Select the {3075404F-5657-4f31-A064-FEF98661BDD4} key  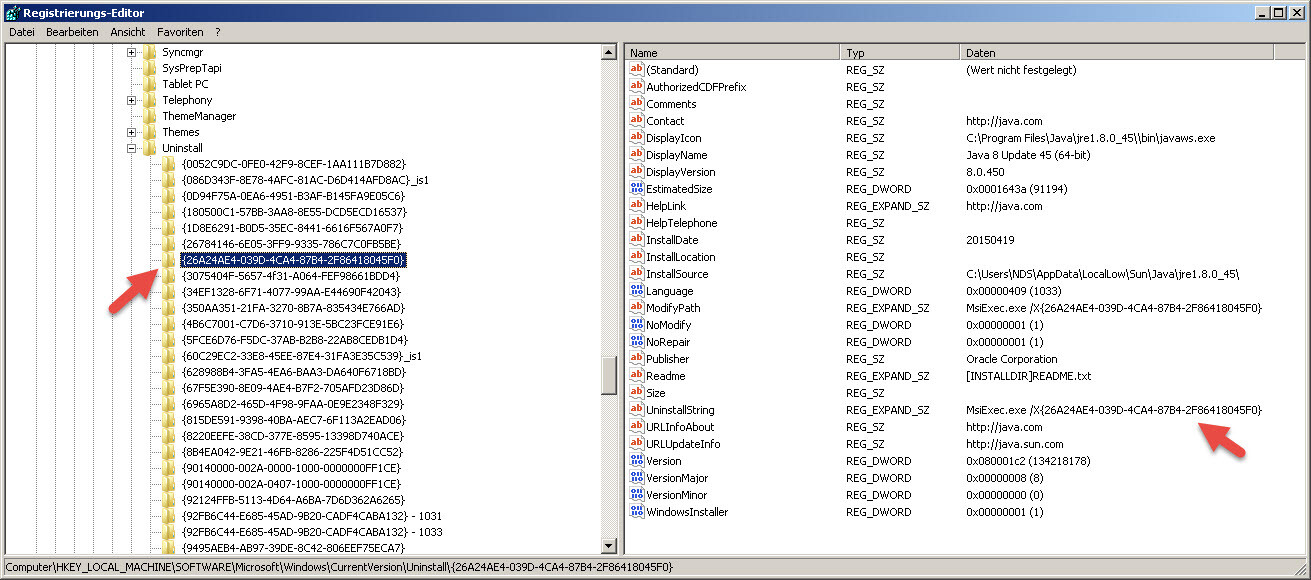[291, 276]
